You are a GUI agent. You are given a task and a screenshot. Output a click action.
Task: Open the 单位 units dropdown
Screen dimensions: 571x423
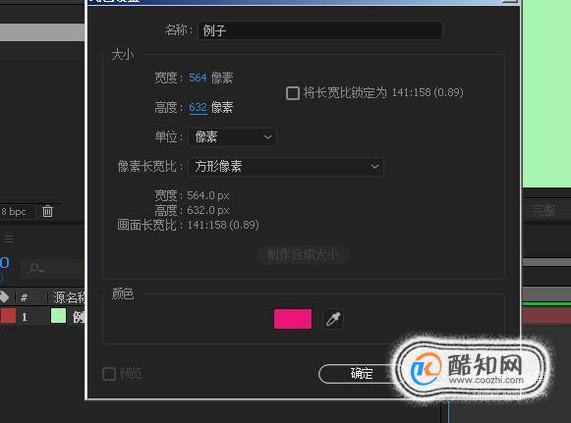(x=232, y=137)
